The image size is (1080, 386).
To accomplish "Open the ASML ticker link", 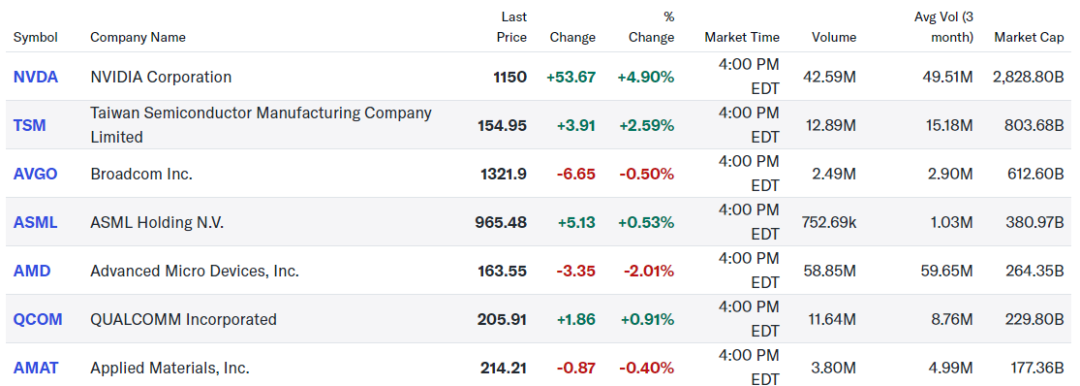I will tap(35, 223).
